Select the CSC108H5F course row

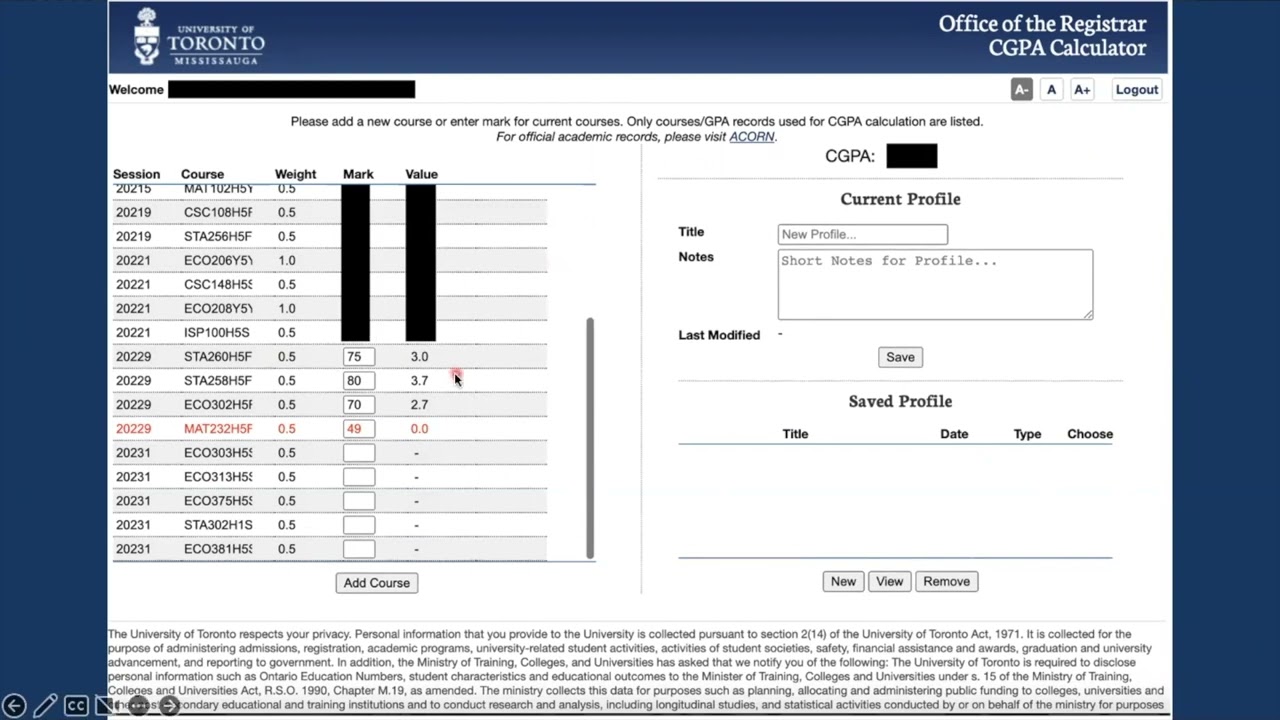pyautogui.click(x=330, y=212)
